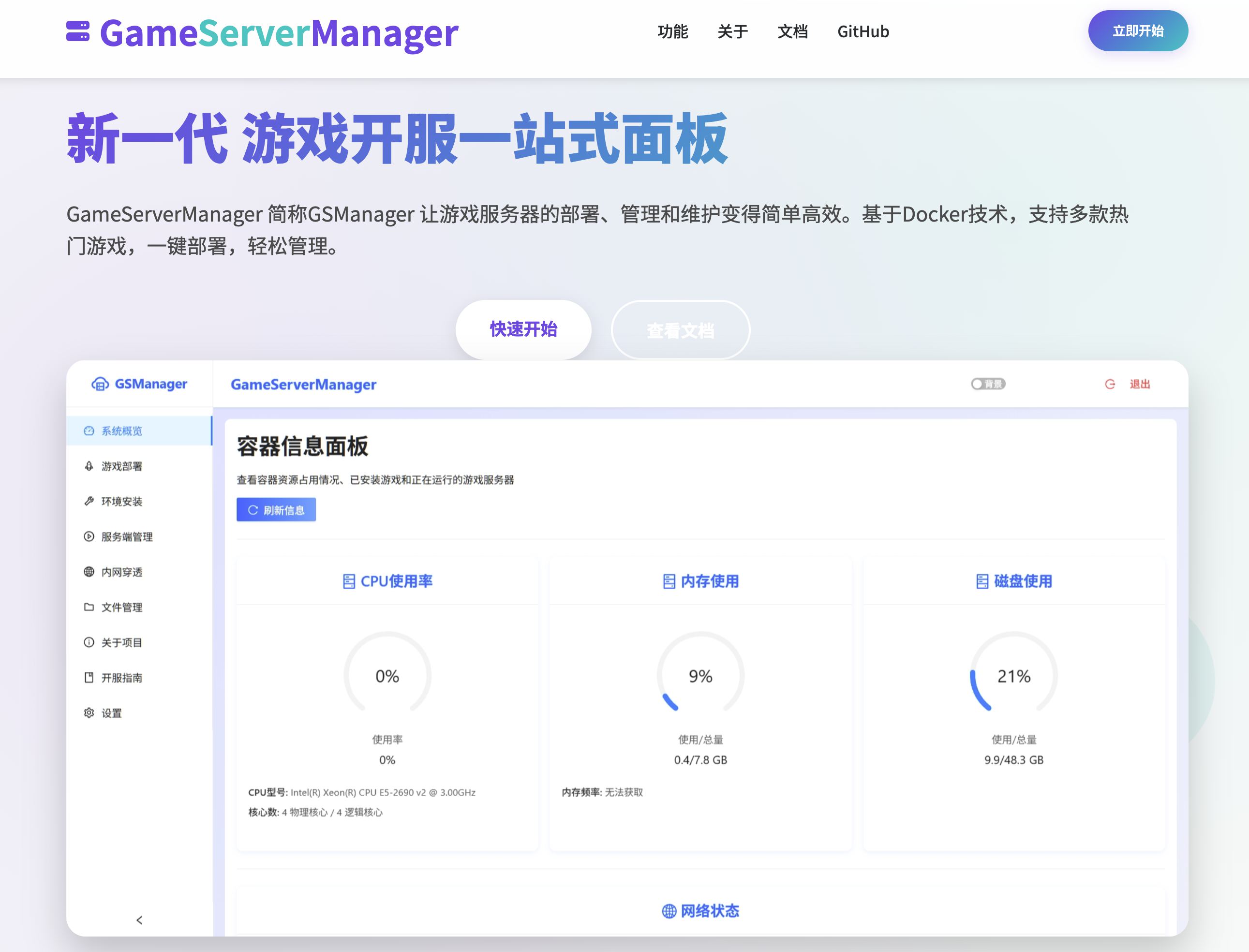The height and width of the screenshot is (952, 1249).
Task: Click the 环境安装 wrench icon
Action: click(89, 501)
